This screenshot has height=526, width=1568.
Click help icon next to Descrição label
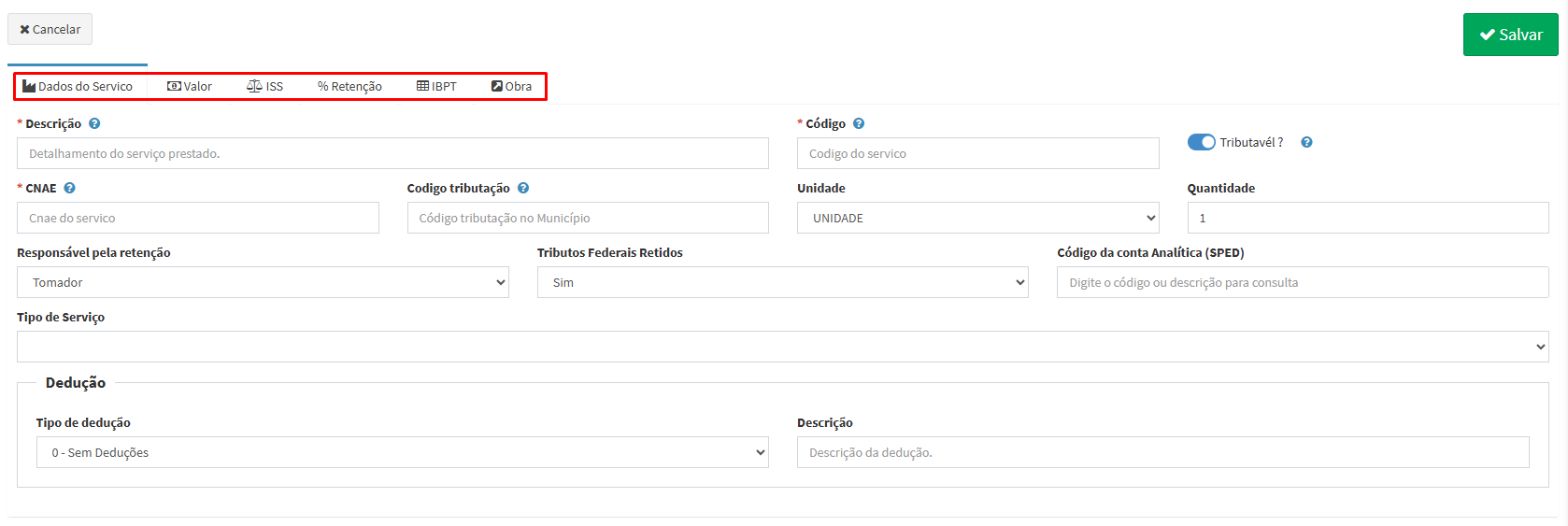94,123
